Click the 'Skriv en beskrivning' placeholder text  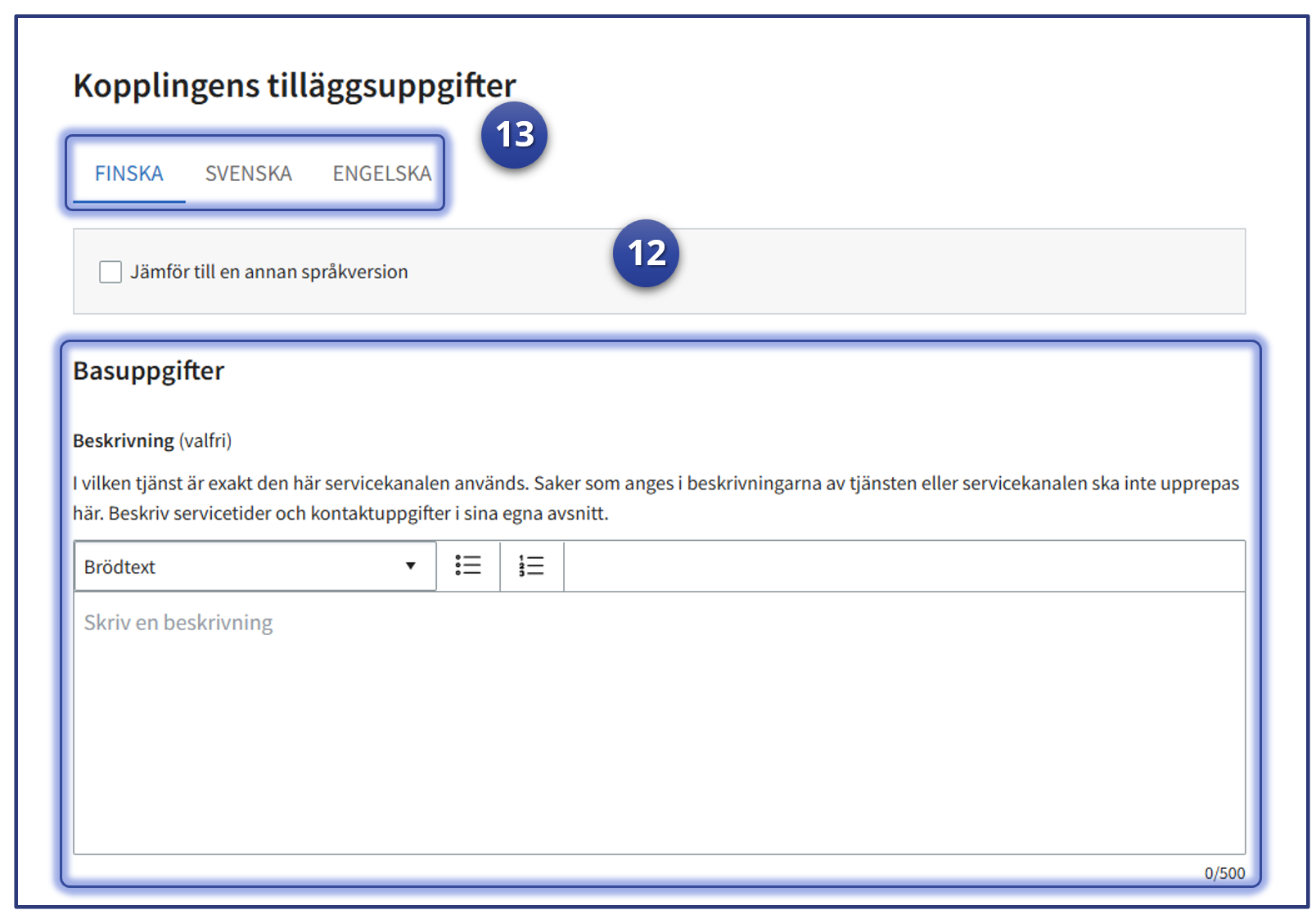point(178,623)
